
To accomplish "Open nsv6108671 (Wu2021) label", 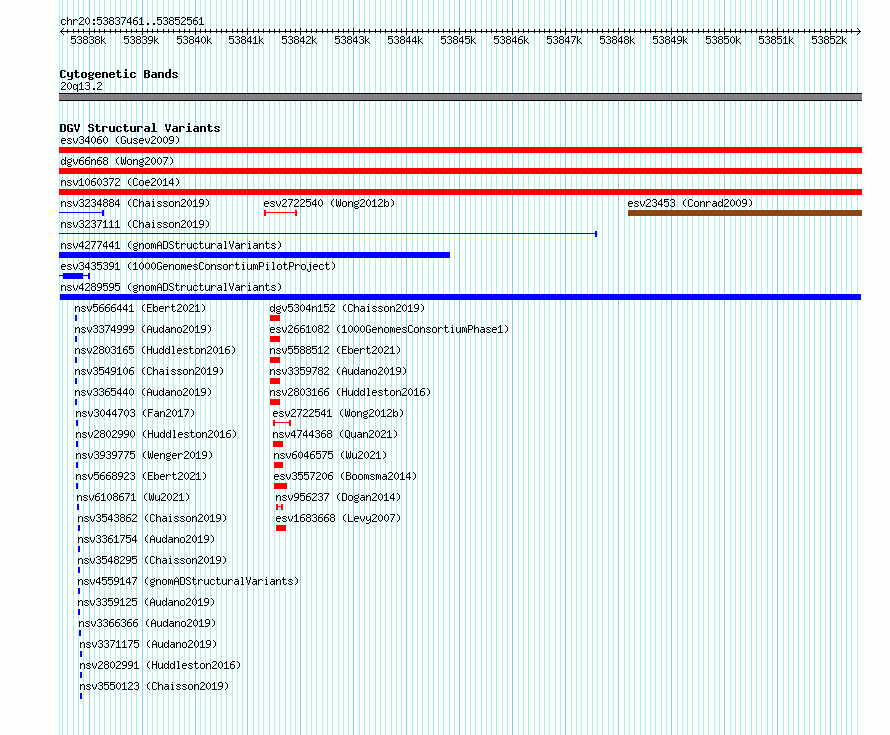I will coord(133,497).
